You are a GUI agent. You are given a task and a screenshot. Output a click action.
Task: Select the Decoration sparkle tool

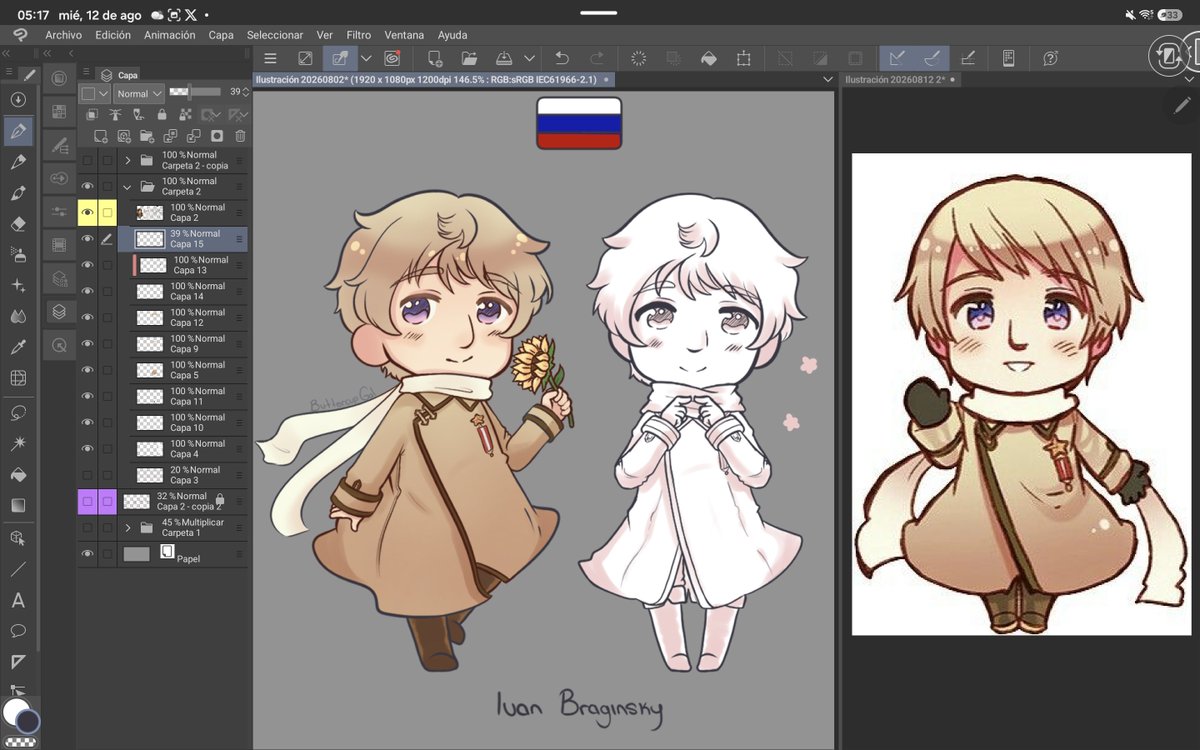tap(18, 285)
